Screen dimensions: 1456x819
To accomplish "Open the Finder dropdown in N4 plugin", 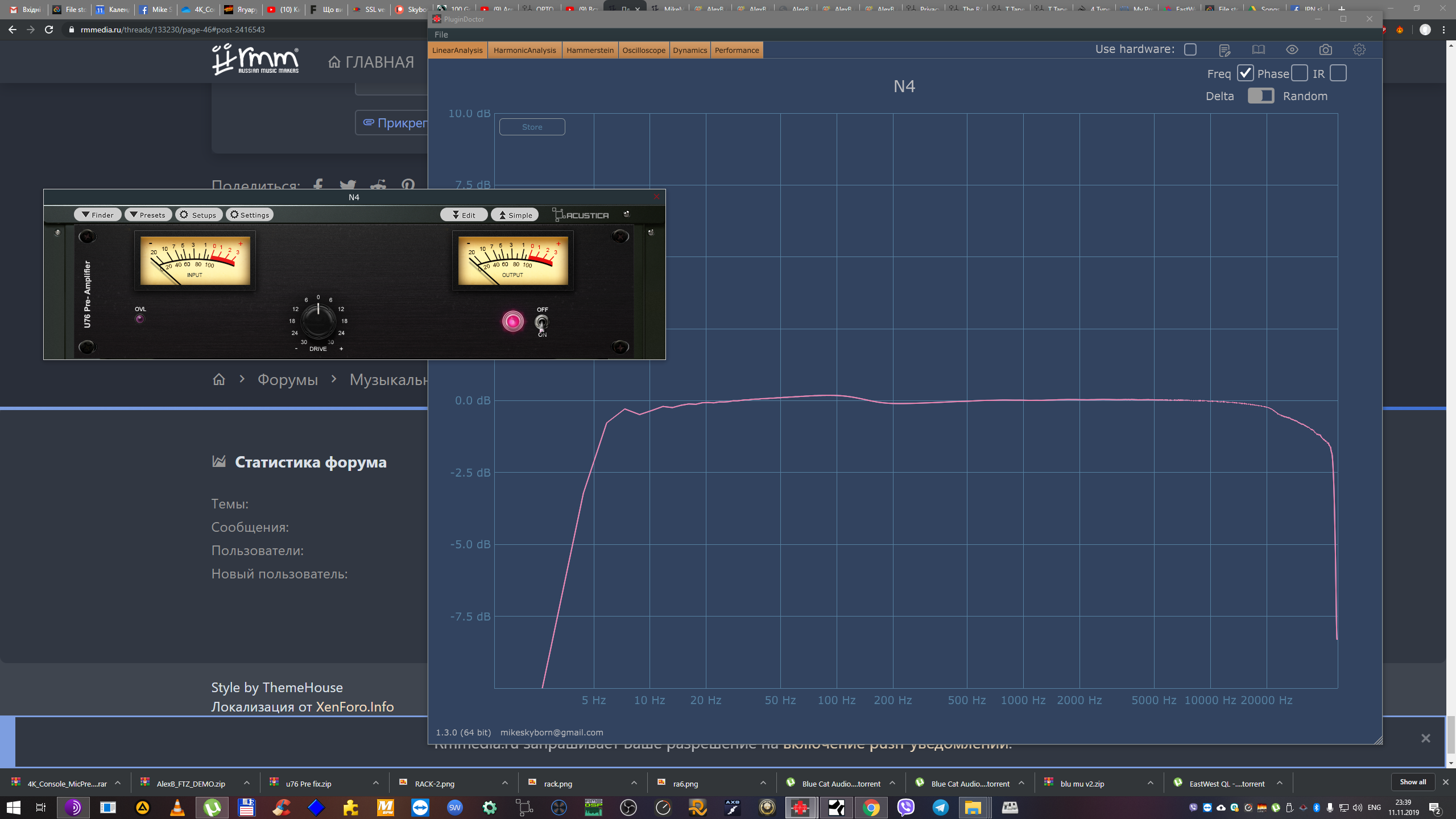I will pyautogui.click(x=97, y=215).
